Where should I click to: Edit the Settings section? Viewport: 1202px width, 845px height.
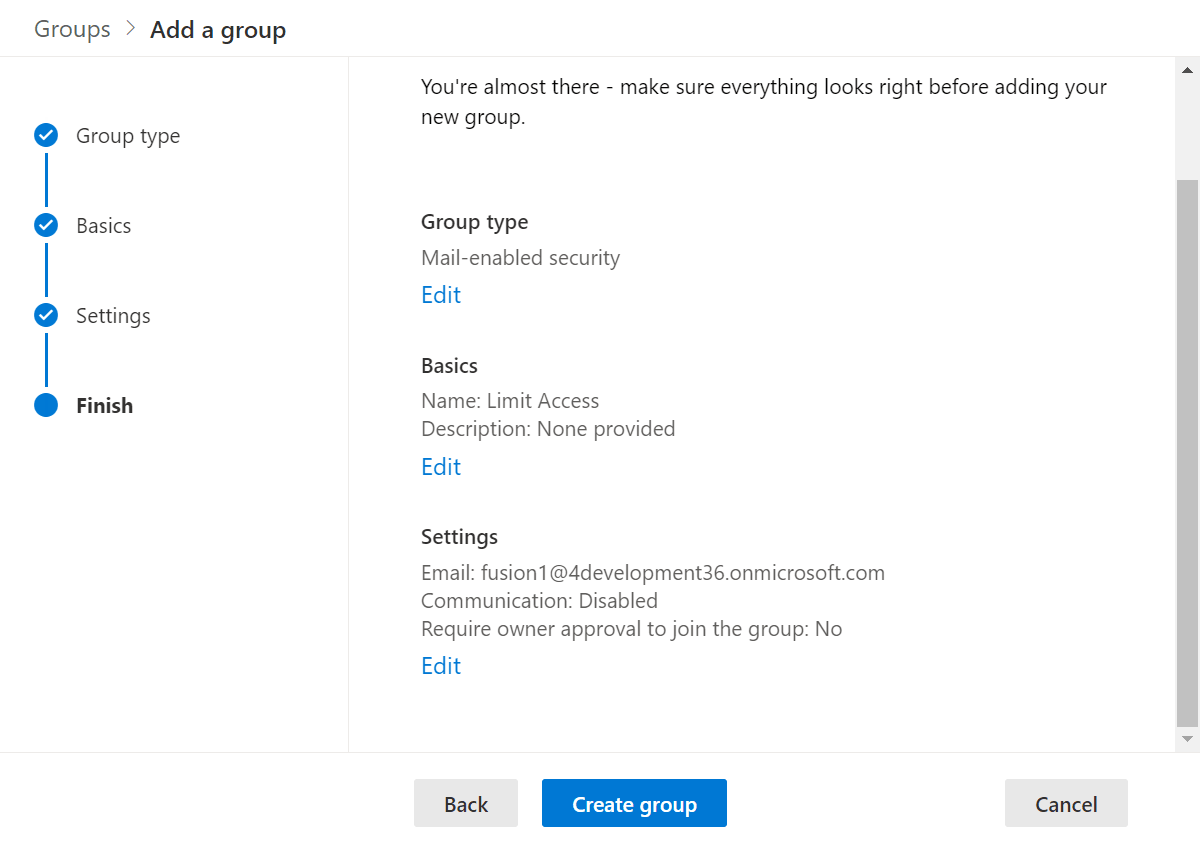[x=441, y=665]
